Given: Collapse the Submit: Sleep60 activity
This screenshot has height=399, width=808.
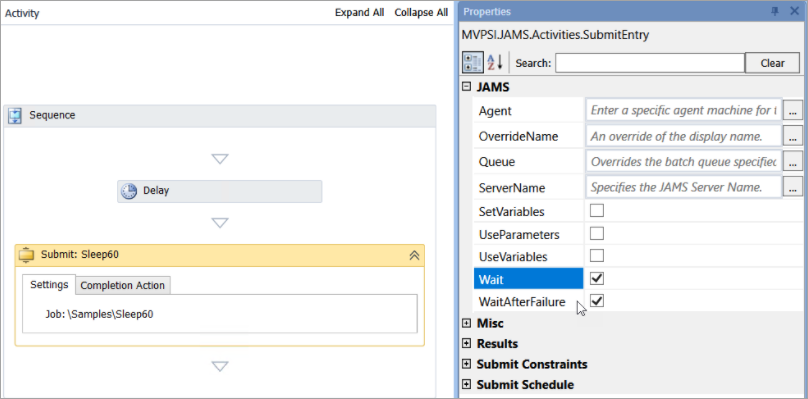Looking at the screenshot, I should pyautogui.click(x=414, y=255).
